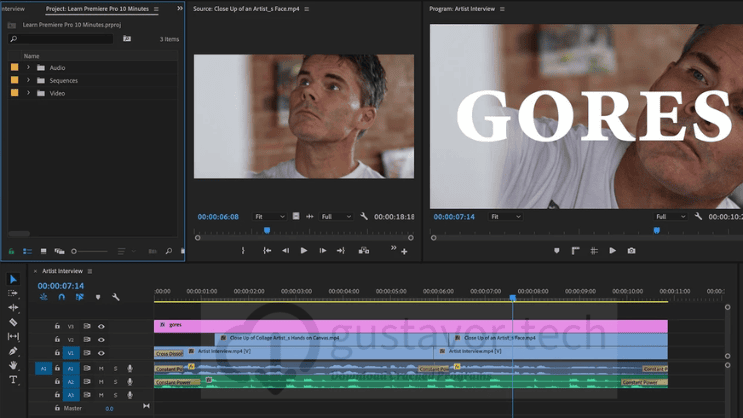Screen dimensions: 743x418
Task: Open Program monitor settings wrench
Action: 698,216
